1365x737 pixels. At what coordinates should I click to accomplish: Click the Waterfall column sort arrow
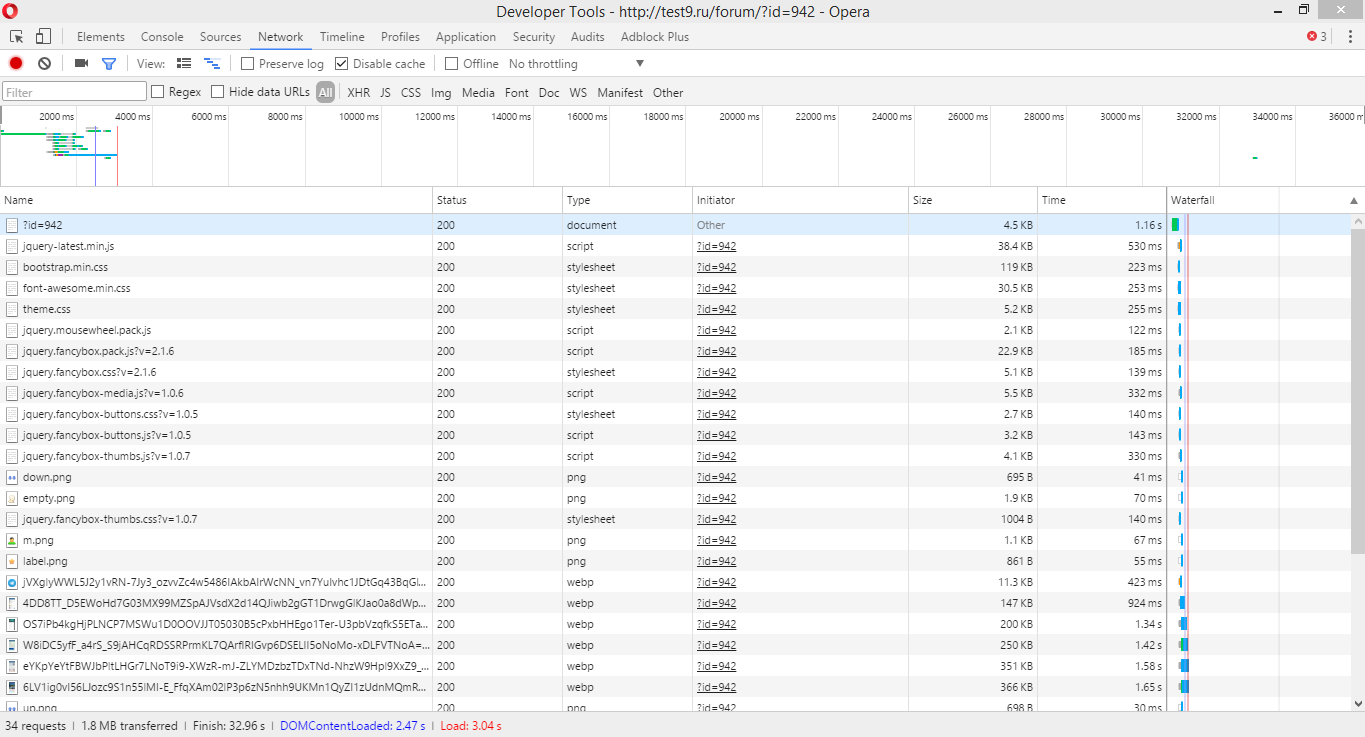click(1354, 201)
